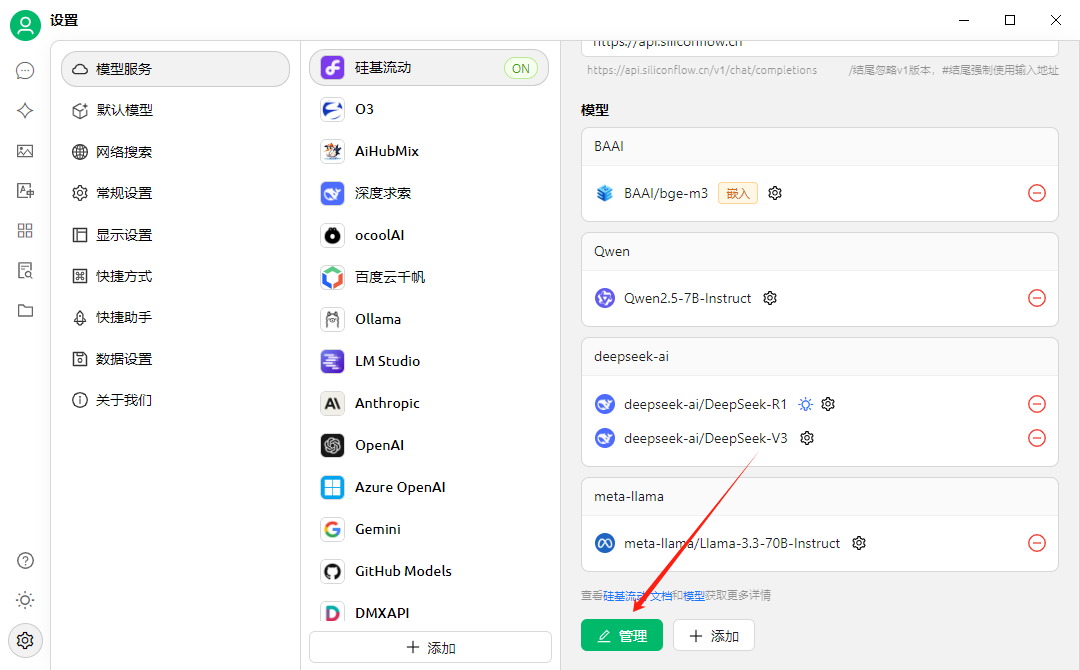Open 关于我们 settings section
The image size is (1080, 670).
[x=176, y=400]
